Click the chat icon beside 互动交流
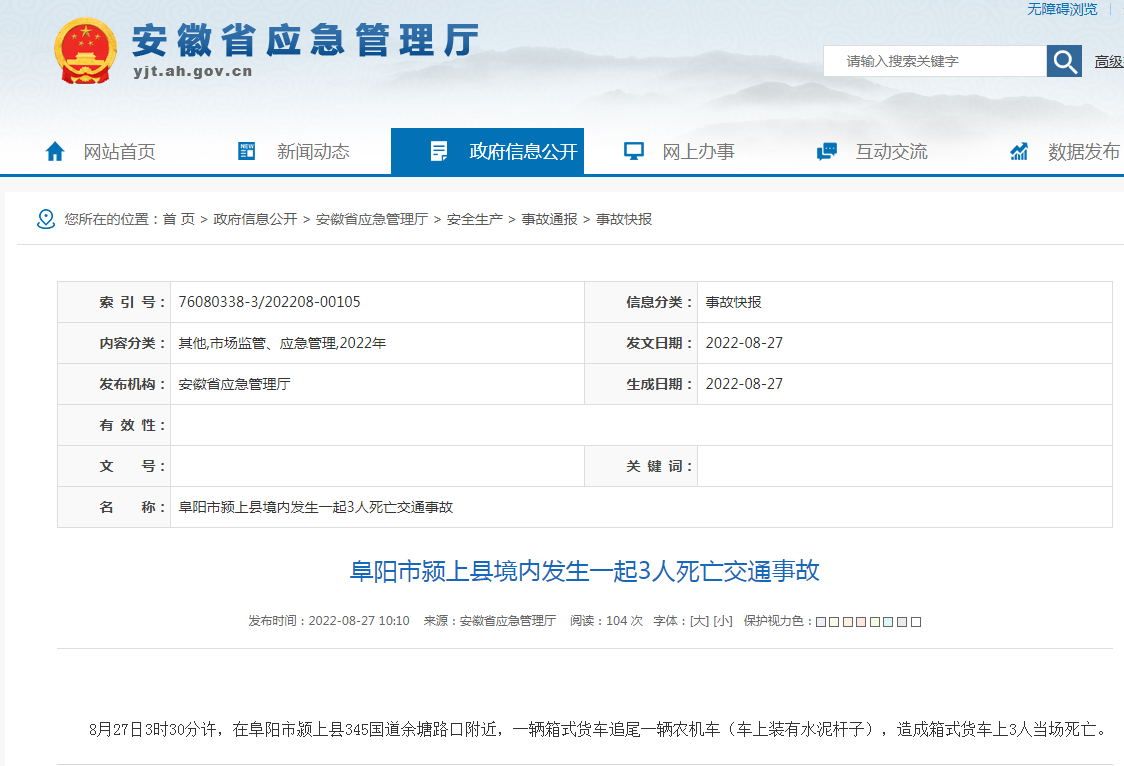This screenshot has width=1124, height=766. tap(827, 151)
